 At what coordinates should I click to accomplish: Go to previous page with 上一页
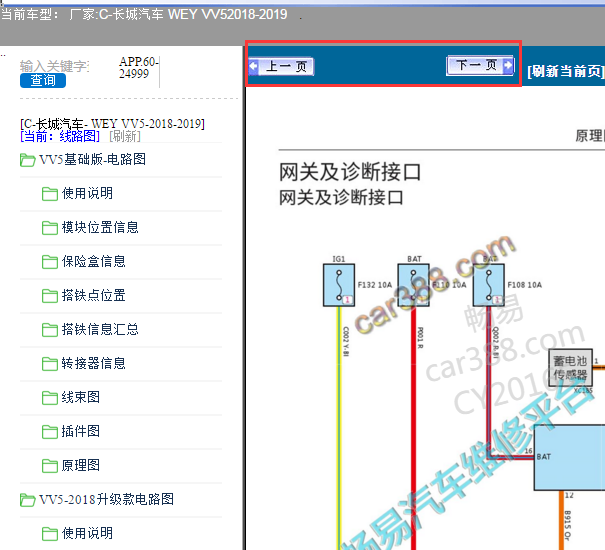pos(282,66)
